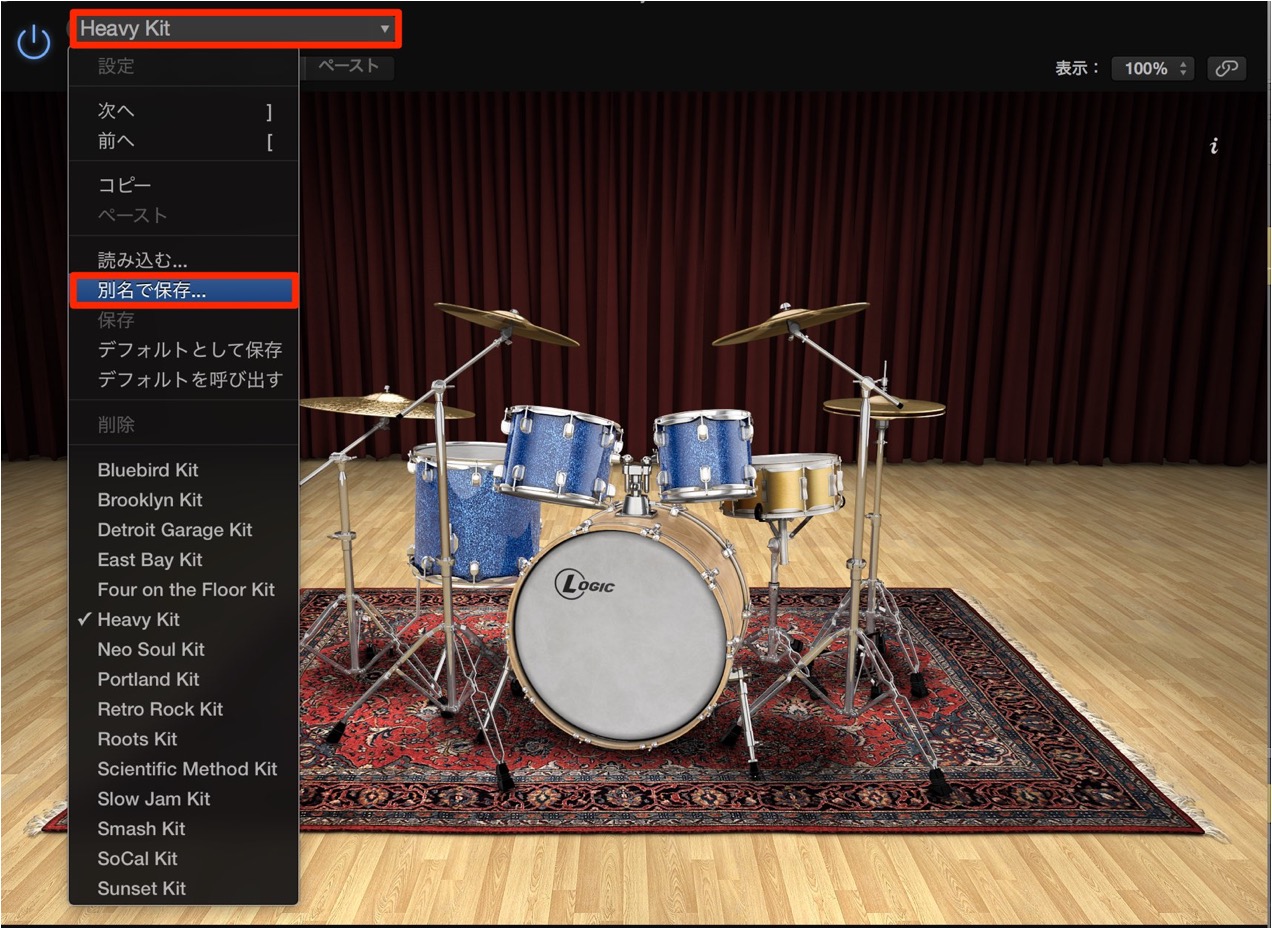Image resolution: width=1272 pixels, height=929 pixels.
Task: Click the ペースト button in toolbar
Action: [349, 66]
